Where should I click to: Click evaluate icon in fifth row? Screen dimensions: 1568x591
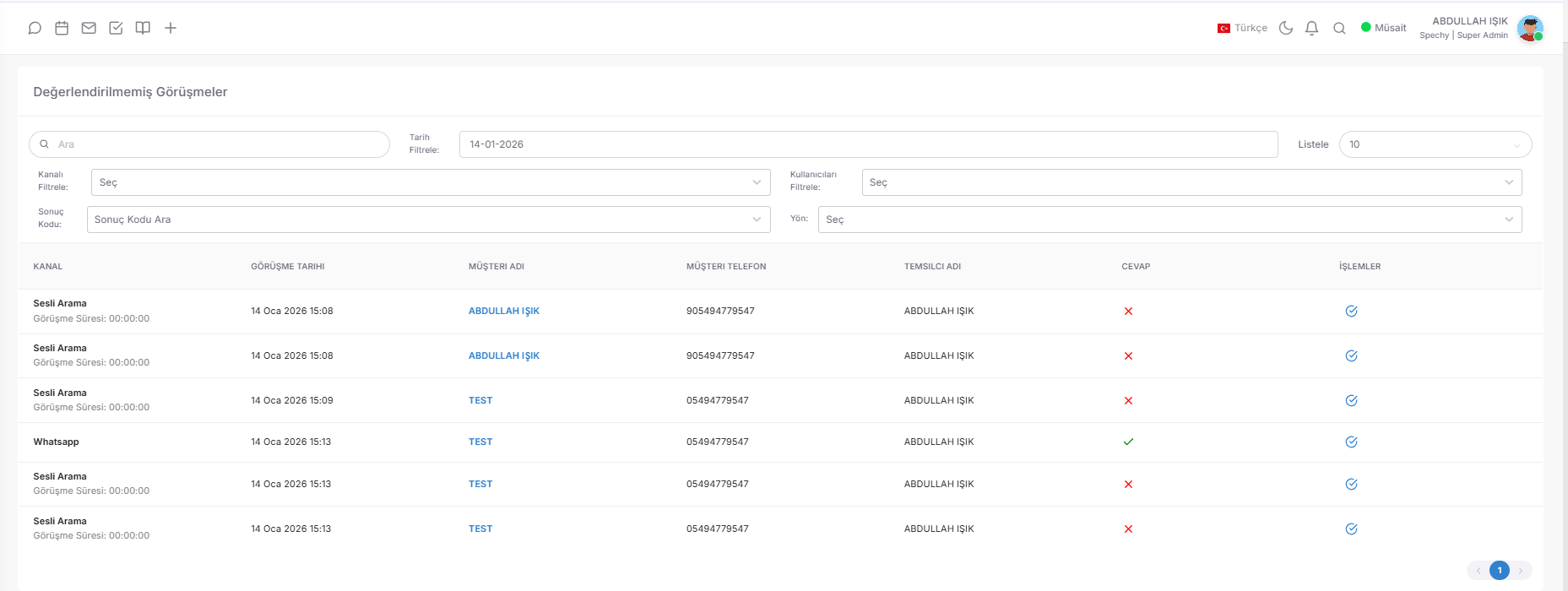(1351, 484)
